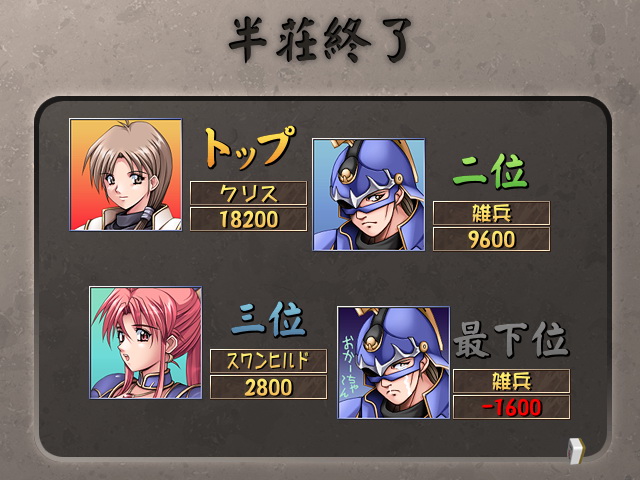Click second-place 雑兵 name plate
The width and height of the screenshot is (640, 480).
491,213
